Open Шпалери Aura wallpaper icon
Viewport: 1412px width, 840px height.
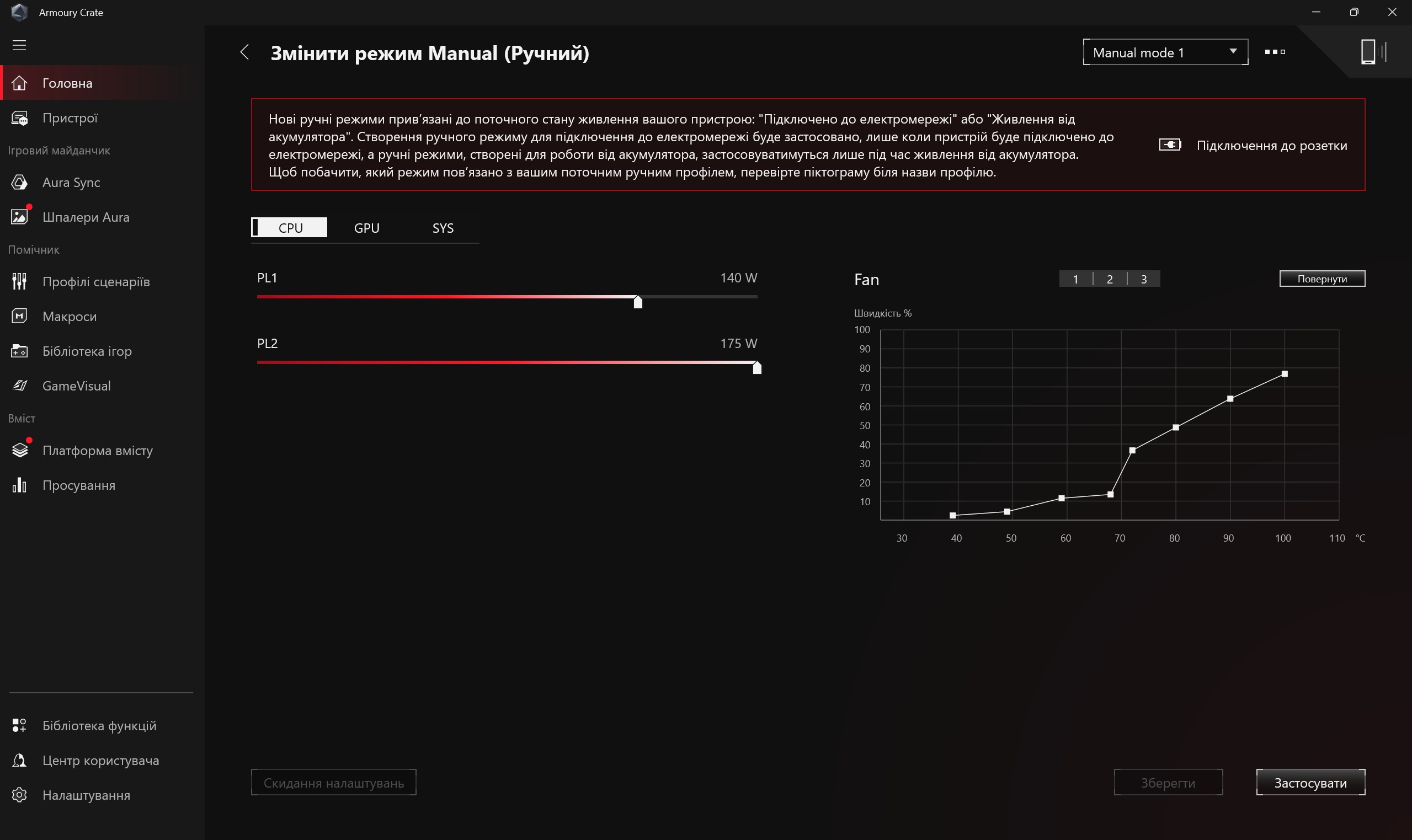pyautogui.click(x=19, y=217)
